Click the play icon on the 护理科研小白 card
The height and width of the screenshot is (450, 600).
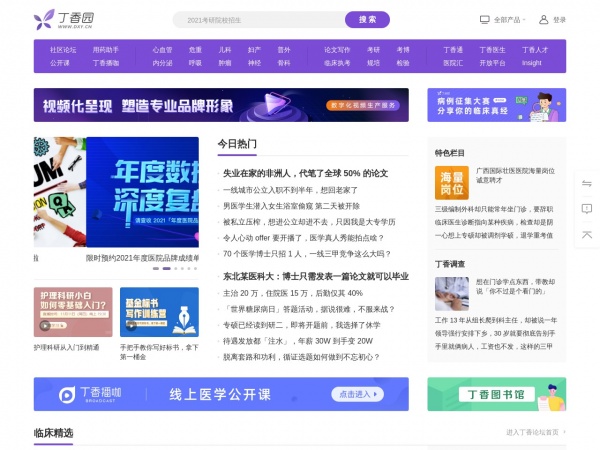[x=45, y=326]
